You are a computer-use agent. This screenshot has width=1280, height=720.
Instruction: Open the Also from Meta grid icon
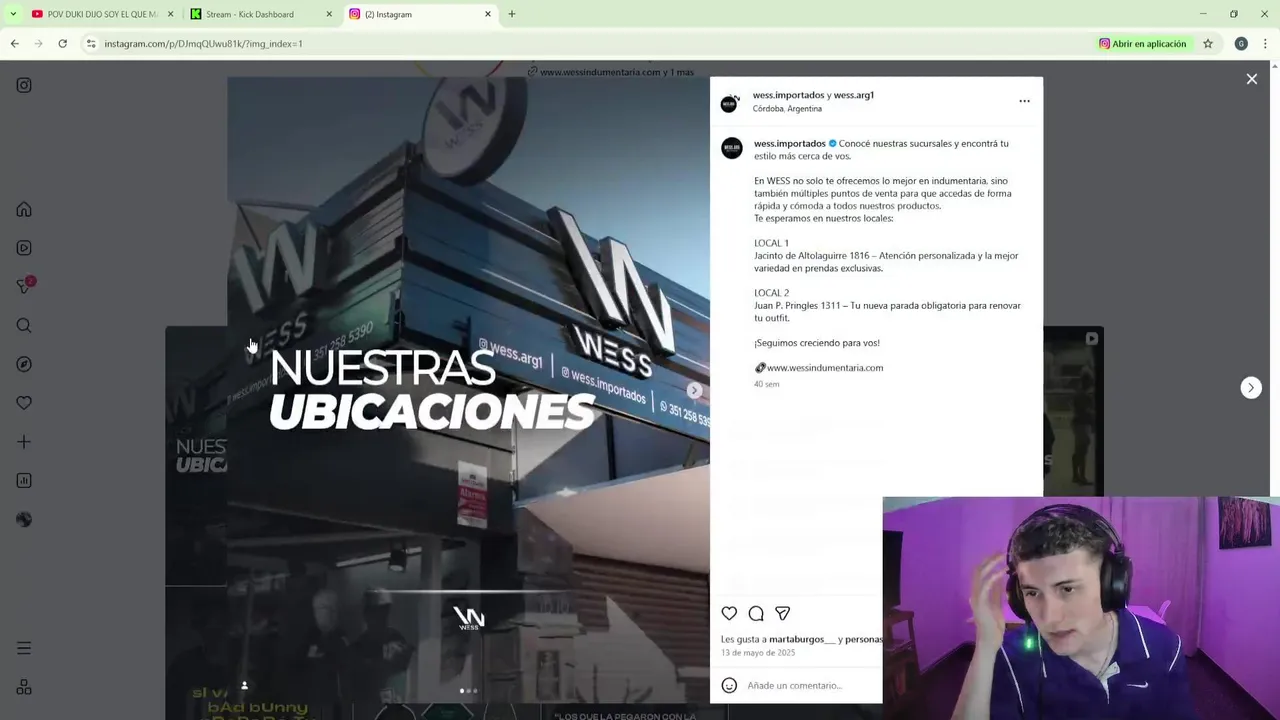pyautogui.click(x=24, y=687)
